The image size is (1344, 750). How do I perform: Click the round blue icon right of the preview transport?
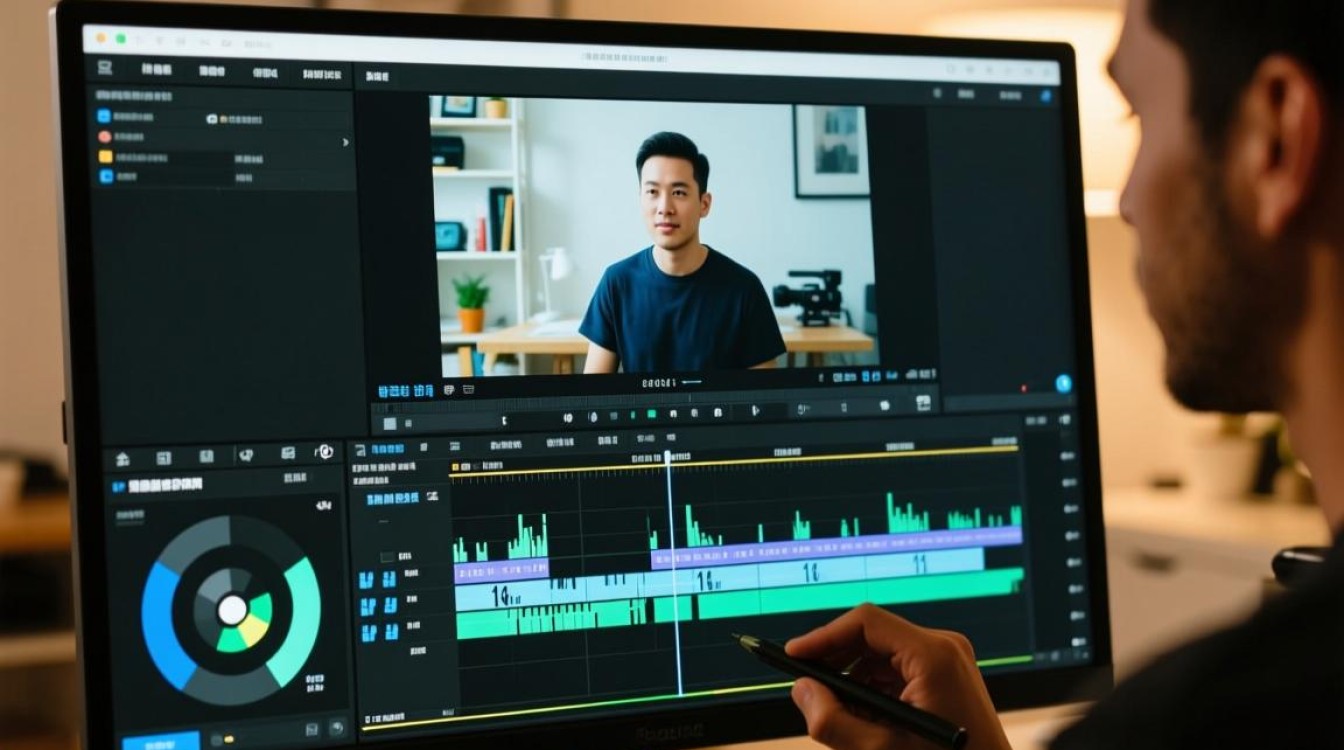tap(1063, 383)
